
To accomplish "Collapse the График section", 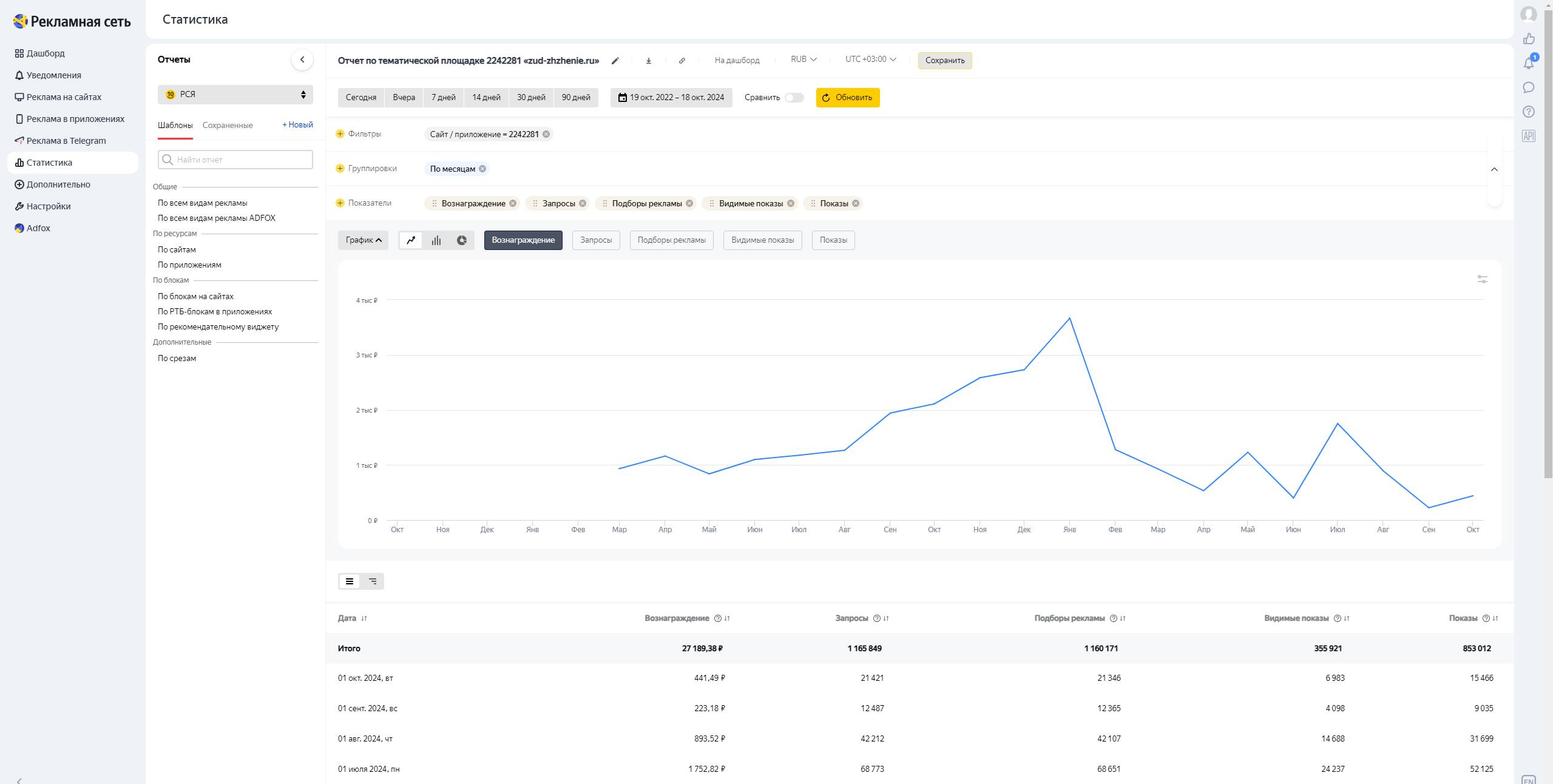I will coord(363,240).
